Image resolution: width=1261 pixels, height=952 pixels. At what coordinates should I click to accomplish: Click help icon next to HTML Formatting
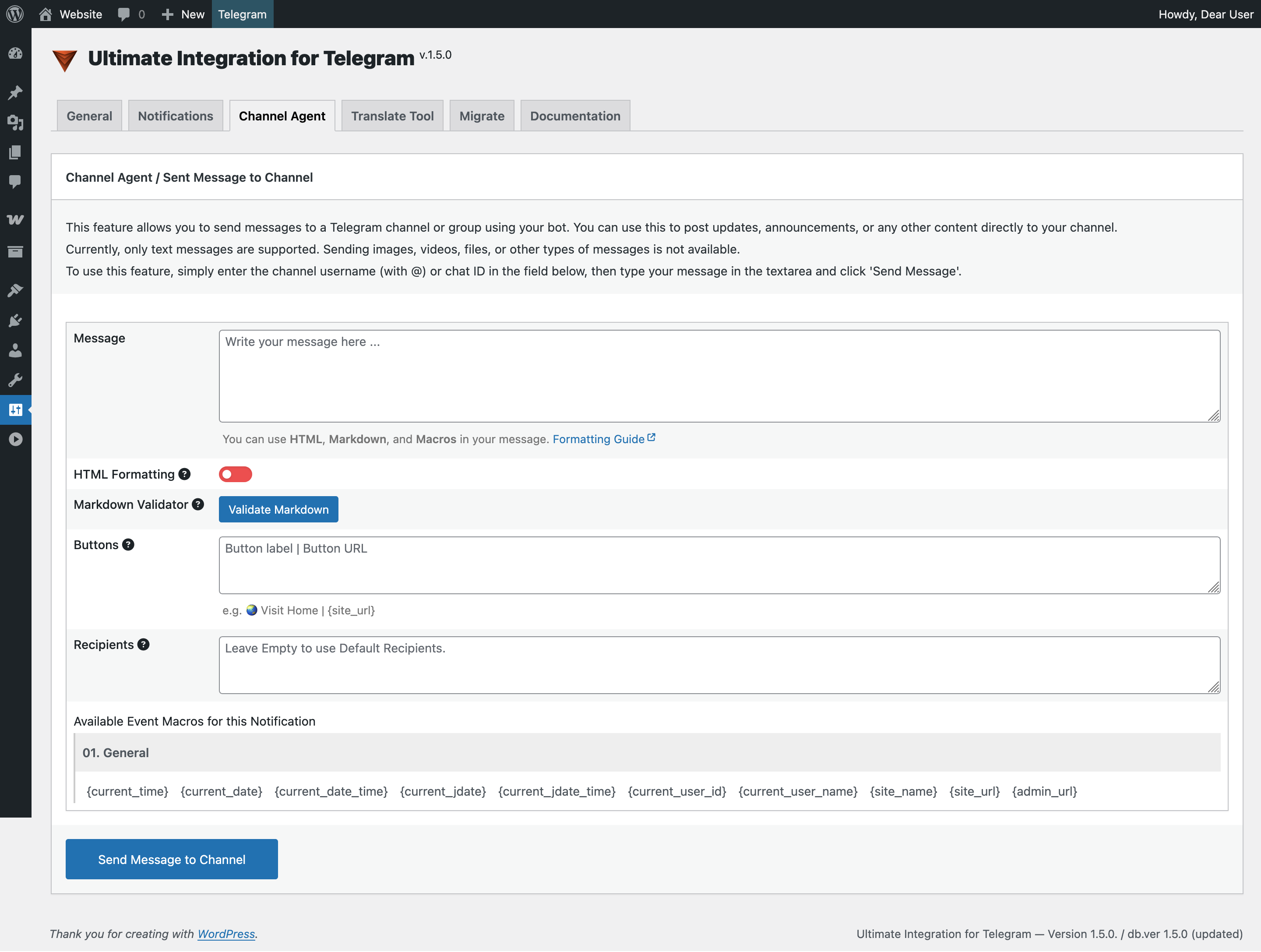pos(184,474)
